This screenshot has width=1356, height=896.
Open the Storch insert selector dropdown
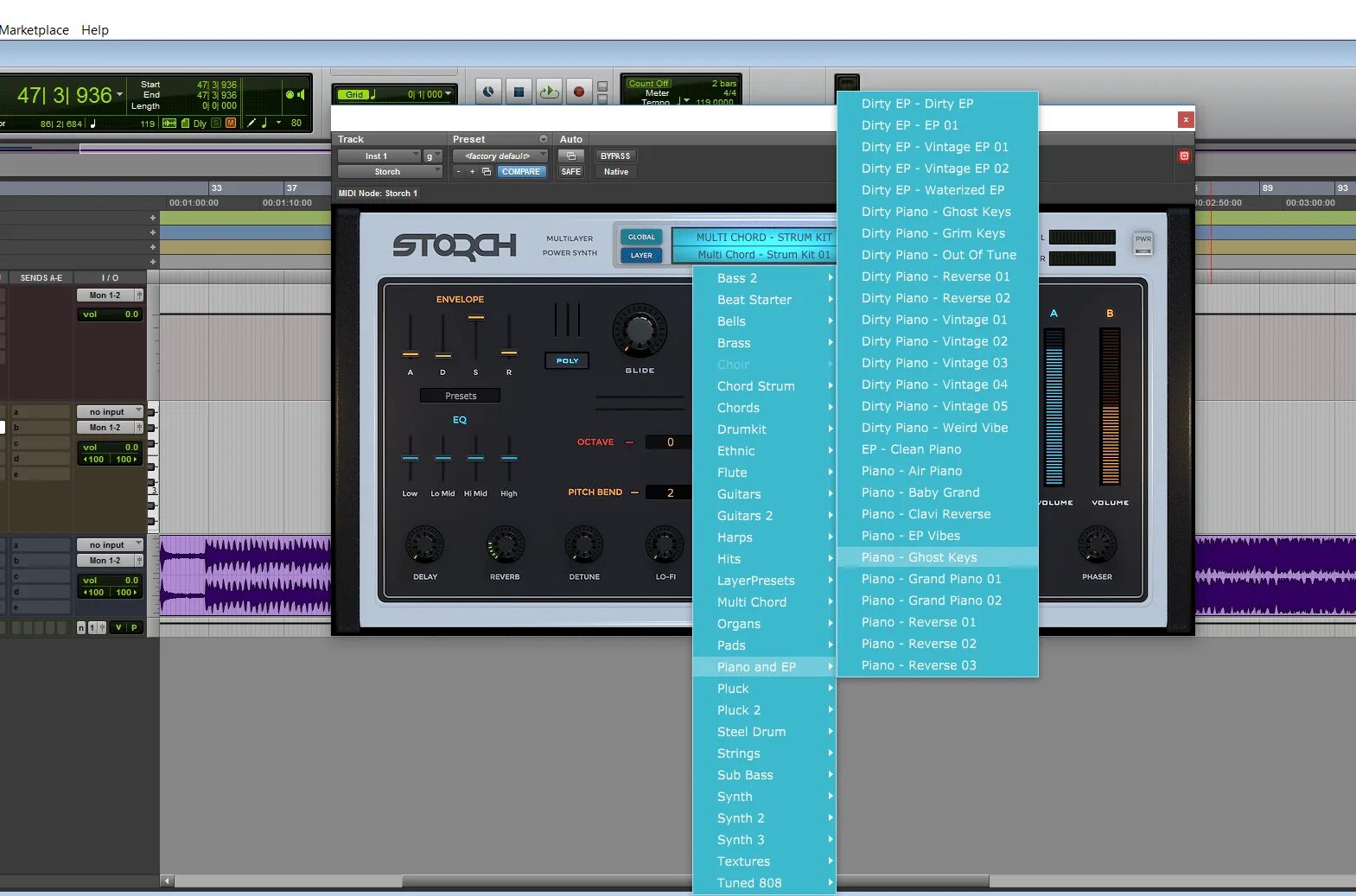point(390,172)
